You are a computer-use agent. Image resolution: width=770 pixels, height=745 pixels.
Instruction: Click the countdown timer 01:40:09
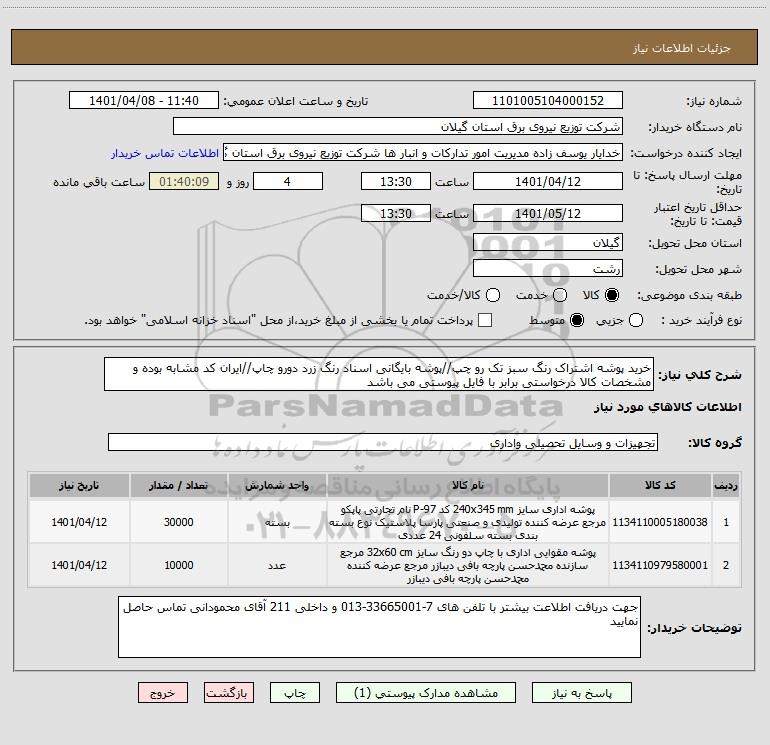[184, 181]
